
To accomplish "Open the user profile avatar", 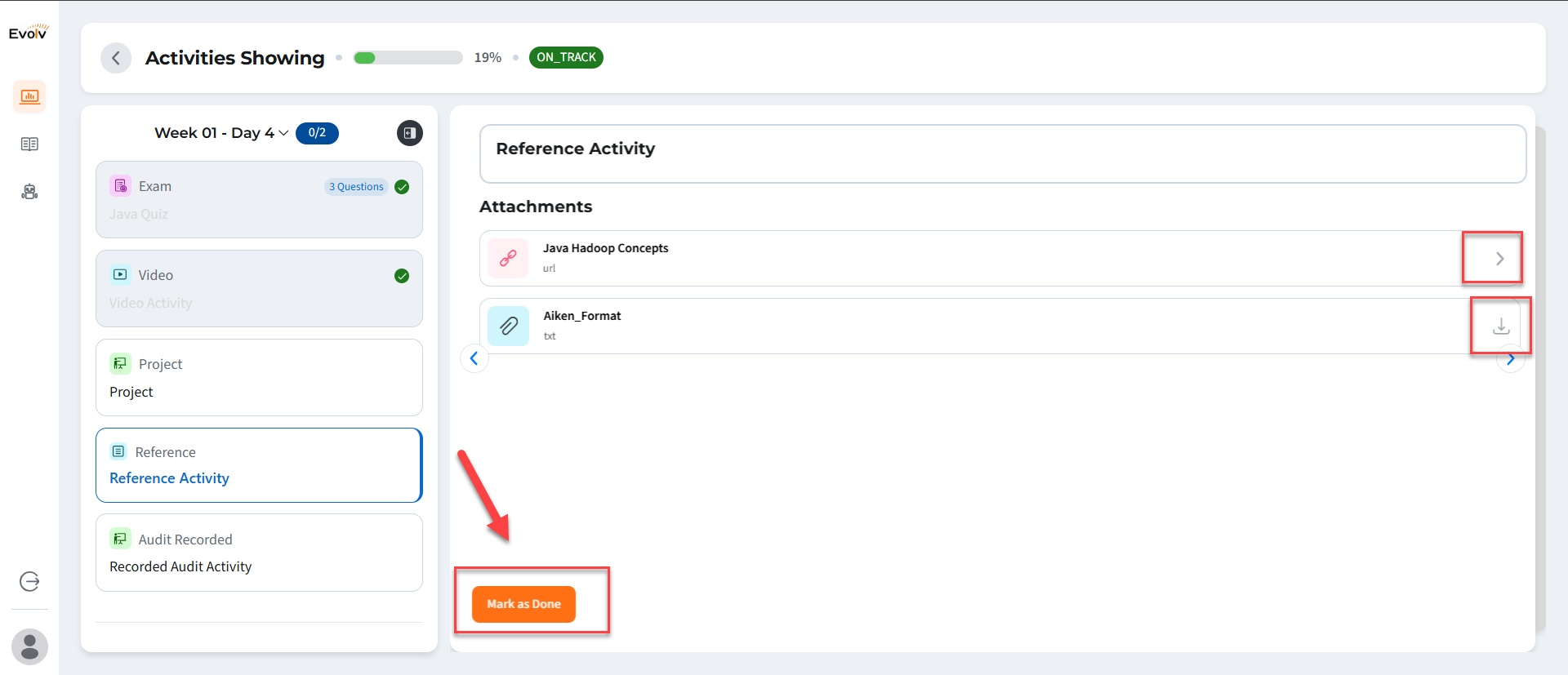I will coord(29,646).
